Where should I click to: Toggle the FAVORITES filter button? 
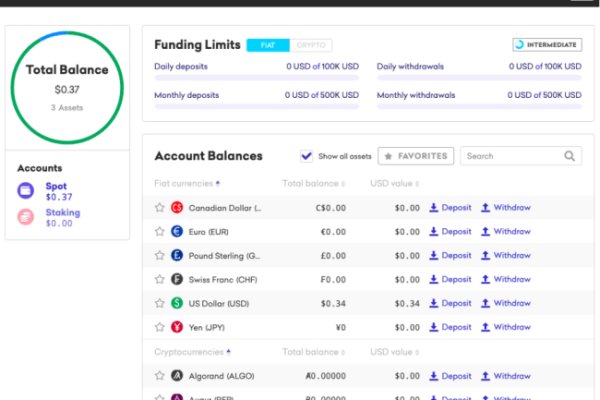(415, 156)
